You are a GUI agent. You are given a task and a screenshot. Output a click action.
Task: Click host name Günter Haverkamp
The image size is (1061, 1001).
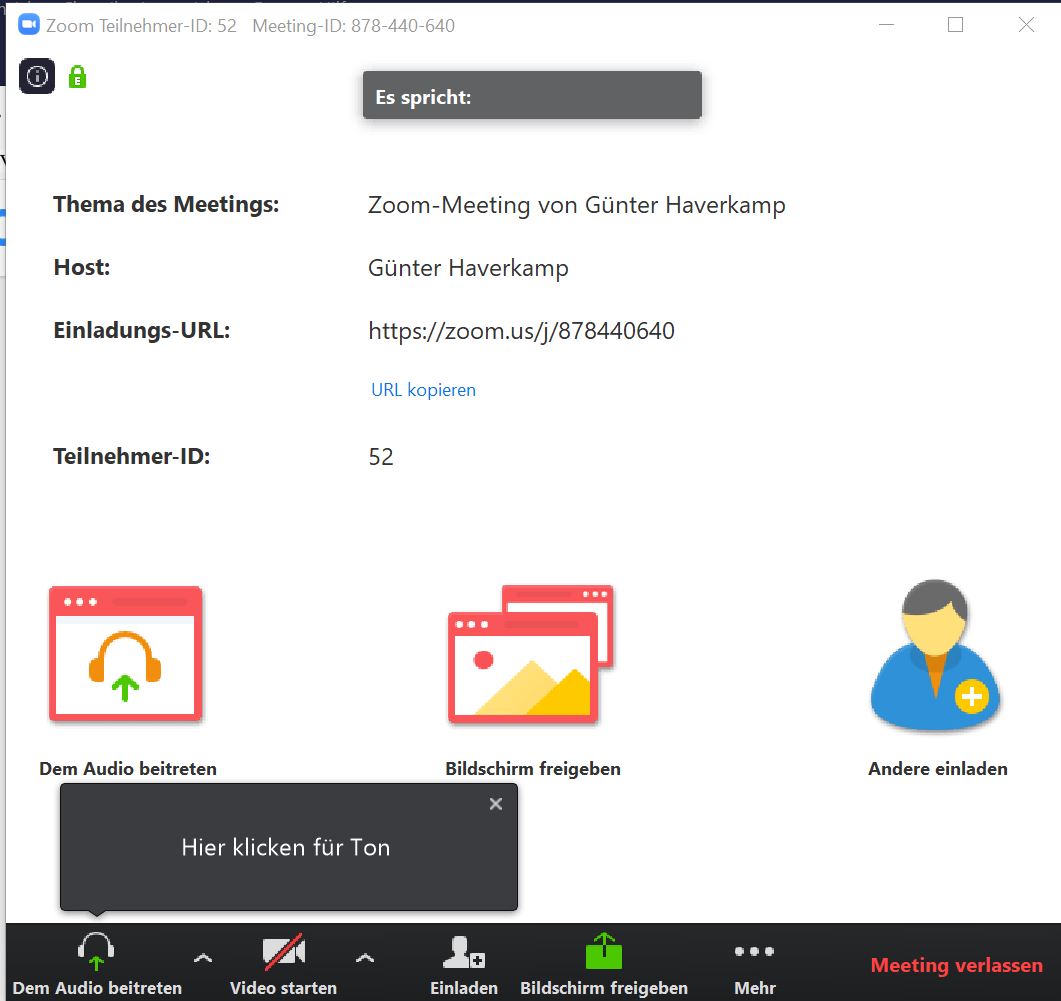(x=468, y=268)
